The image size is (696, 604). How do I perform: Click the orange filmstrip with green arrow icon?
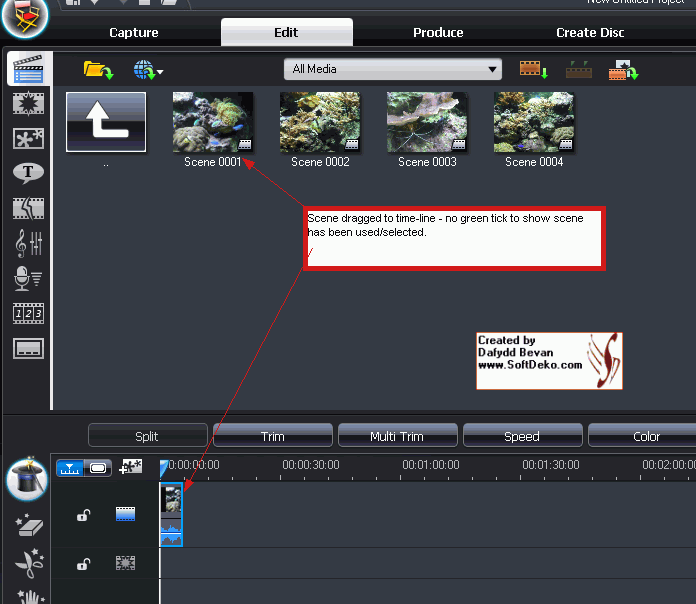coord(623,70)
